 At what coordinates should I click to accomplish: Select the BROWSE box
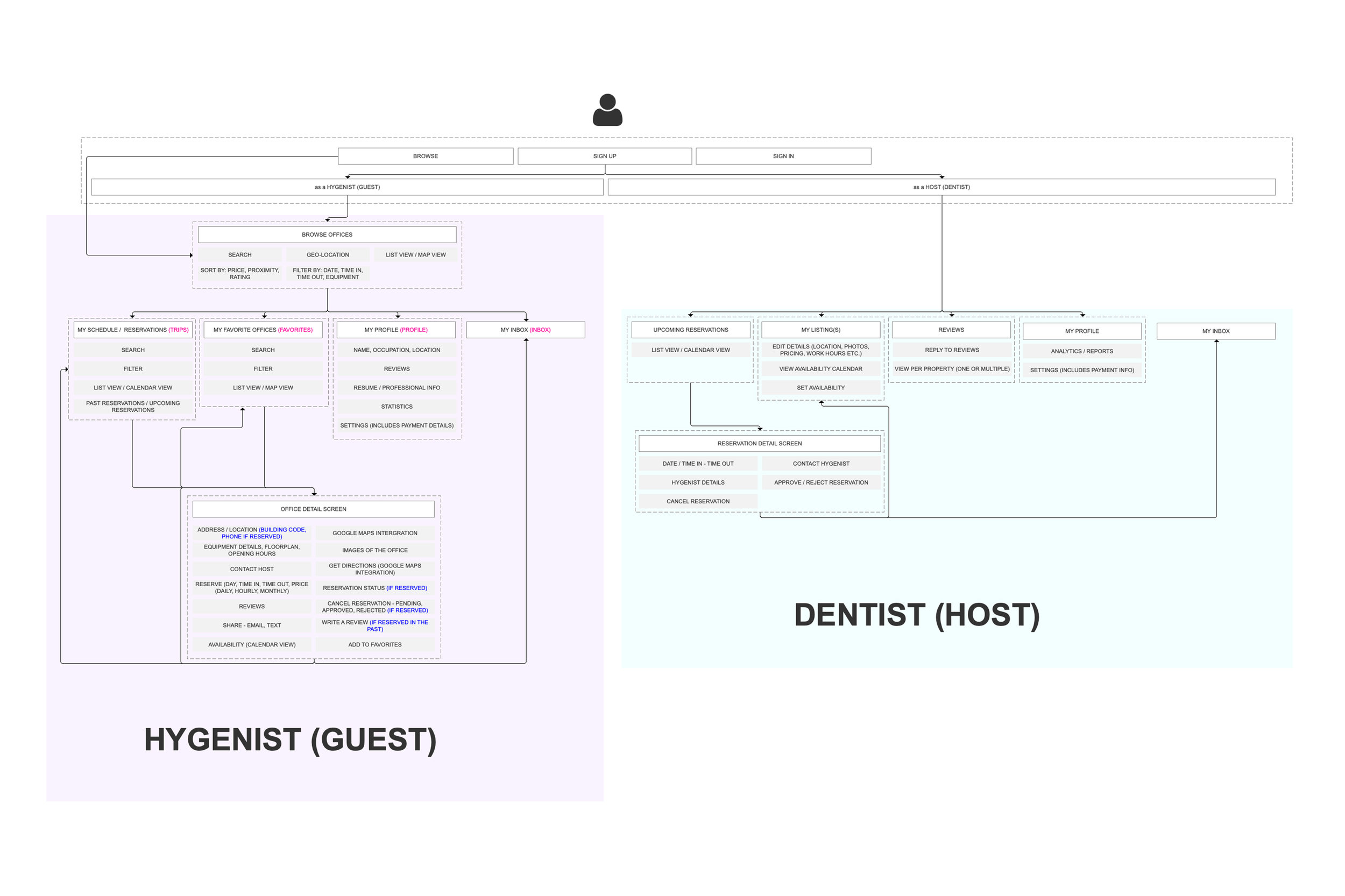(x=425, y=156)
